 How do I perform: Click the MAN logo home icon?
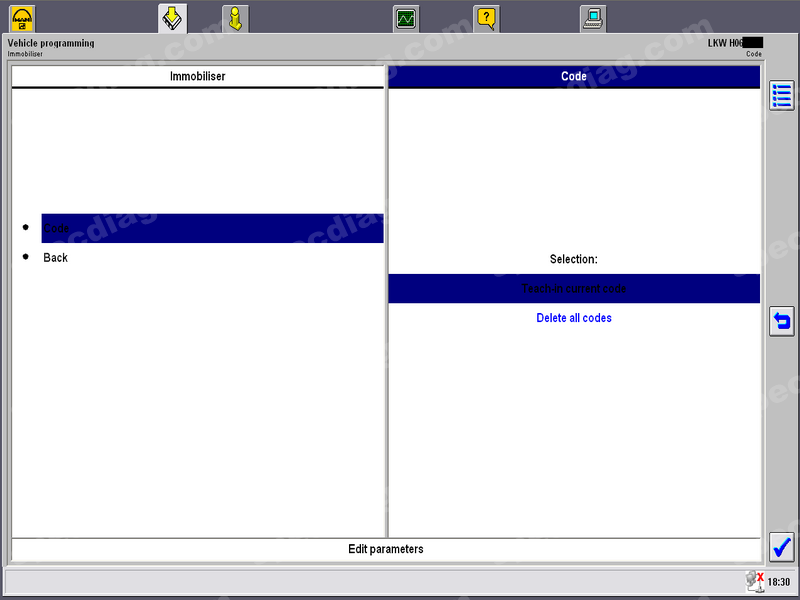[x=22, y=18]
